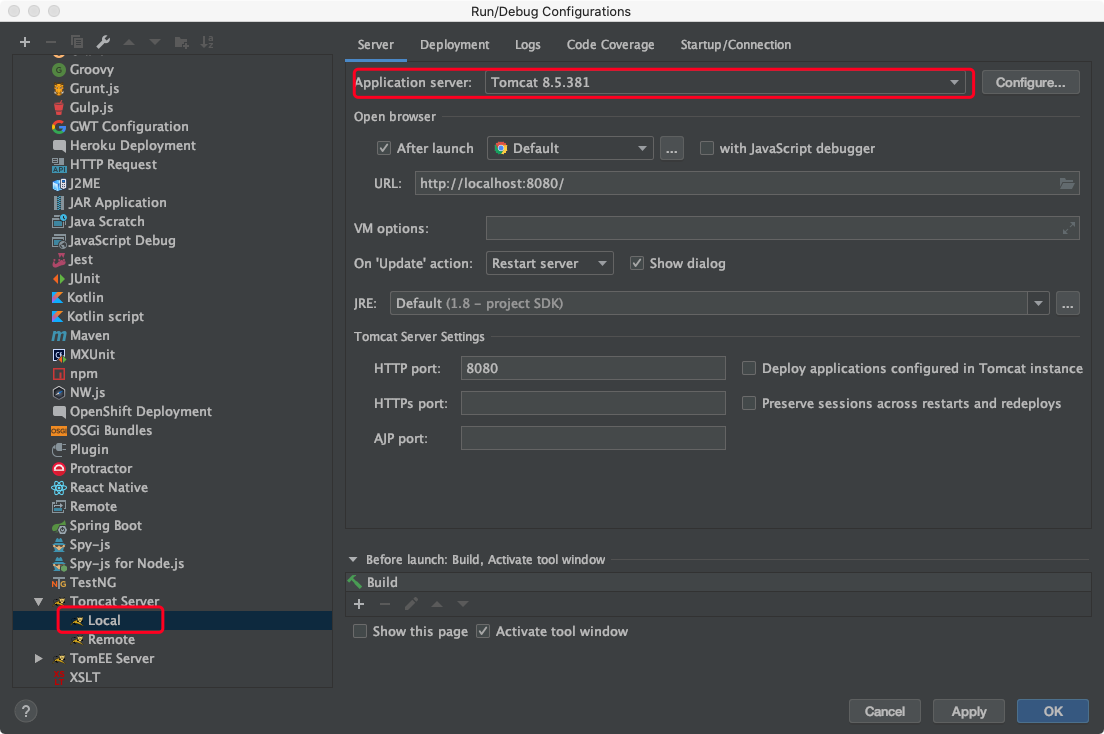The width and height of the screenshot is (1104, 734).
Task: Switch to the Server tab
Action: [x=375, y=45]
